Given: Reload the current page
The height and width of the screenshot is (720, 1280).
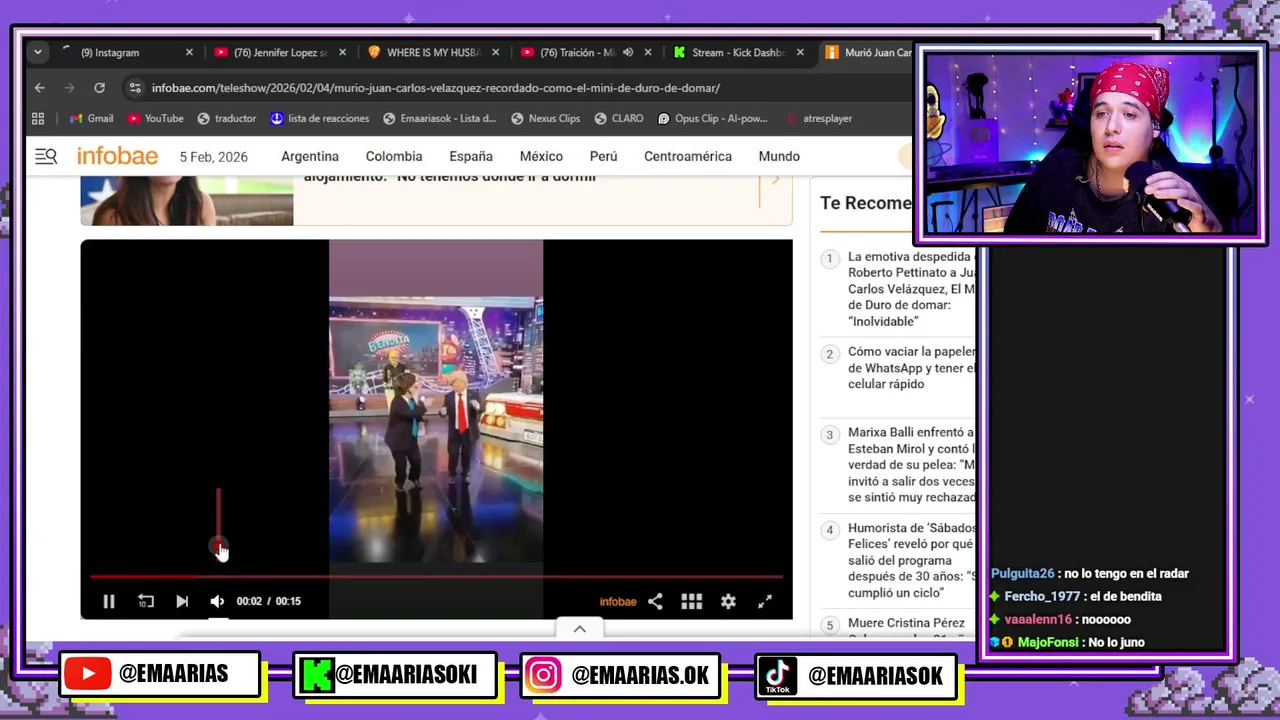Looking at the screenshot, I should pyautogui.click(x=99, y=88).
